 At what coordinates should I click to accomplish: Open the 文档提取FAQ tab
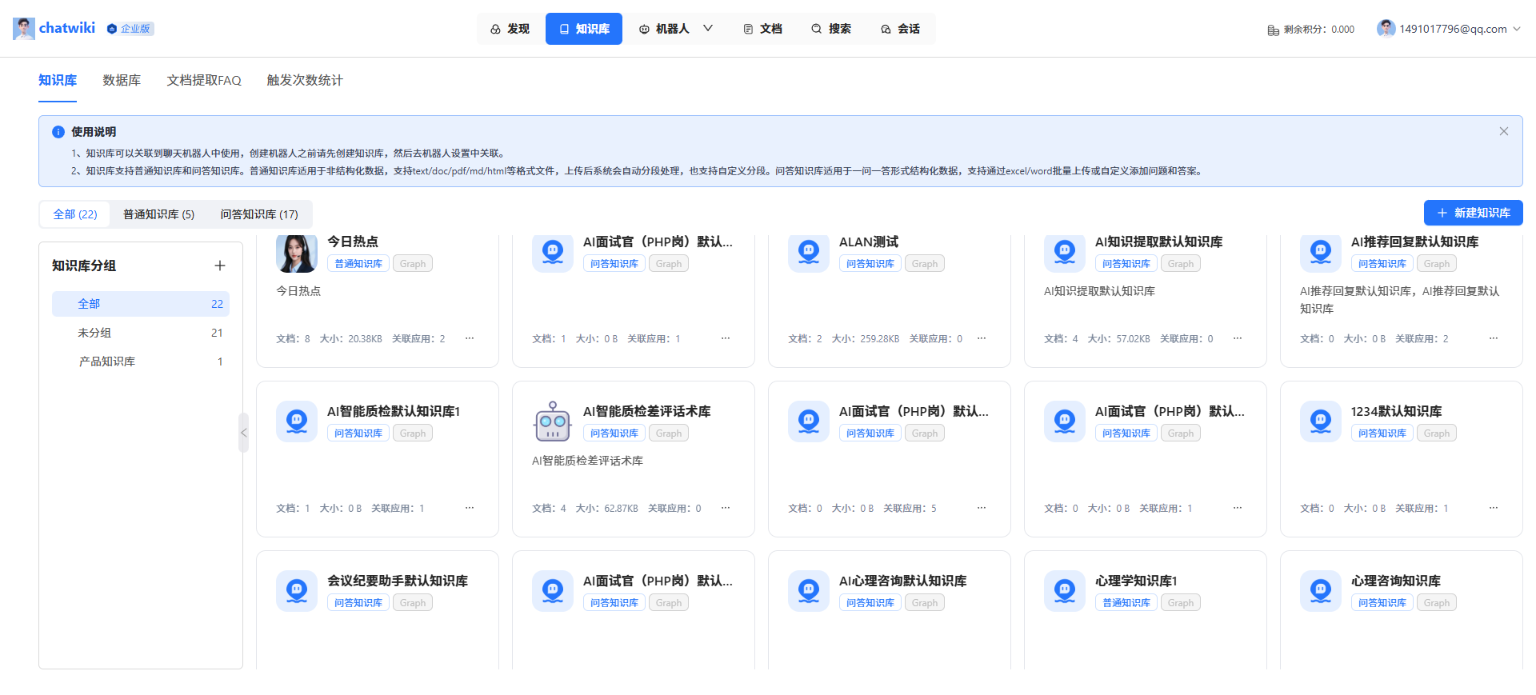[204, 80]
